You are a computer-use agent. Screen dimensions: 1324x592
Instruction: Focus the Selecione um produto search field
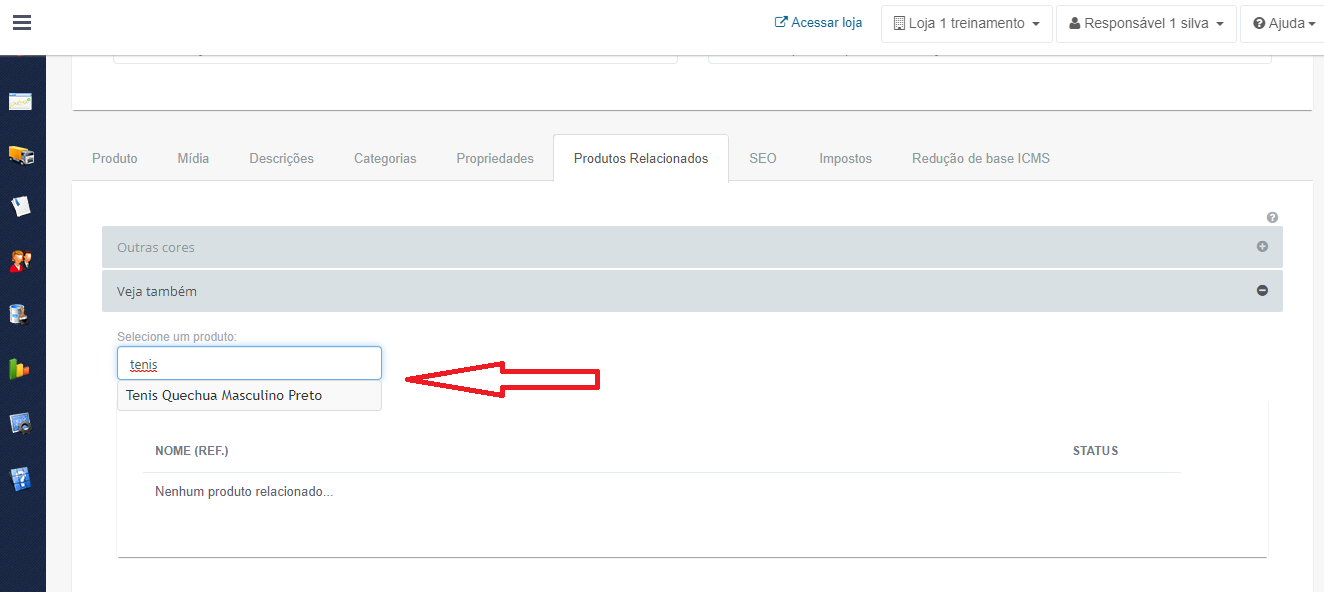tap(249, 364)
